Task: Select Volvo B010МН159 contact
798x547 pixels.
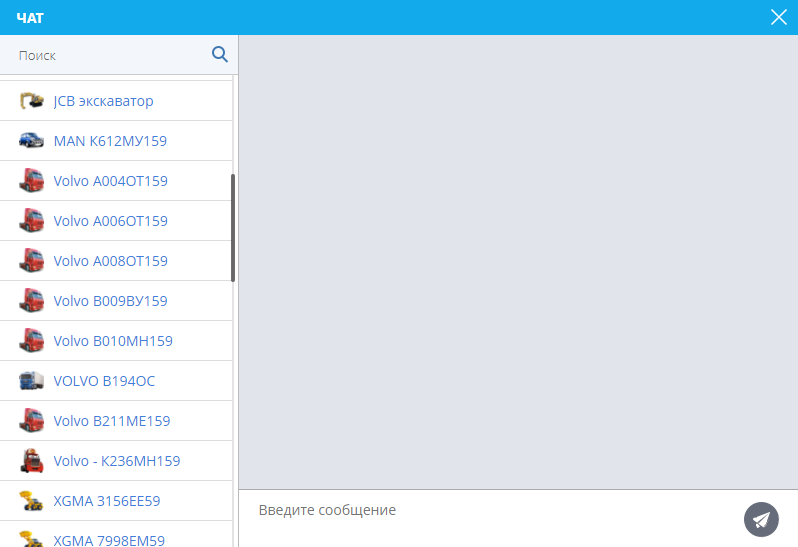Action: point(112,341)
